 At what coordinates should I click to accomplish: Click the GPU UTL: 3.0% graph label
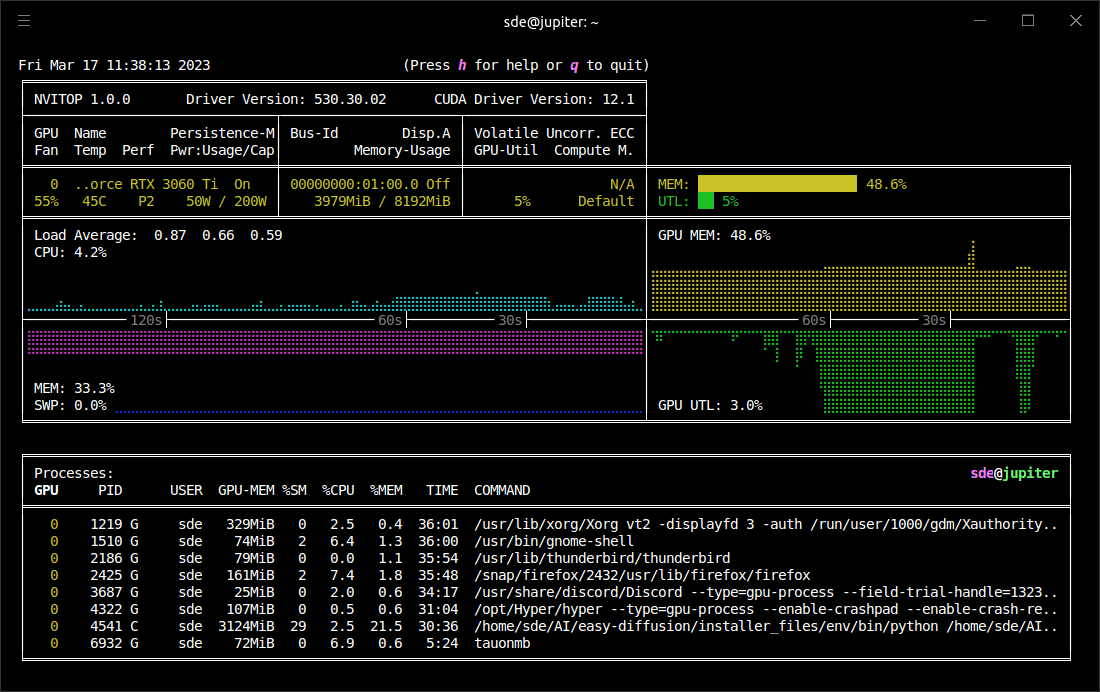(710, 405)
